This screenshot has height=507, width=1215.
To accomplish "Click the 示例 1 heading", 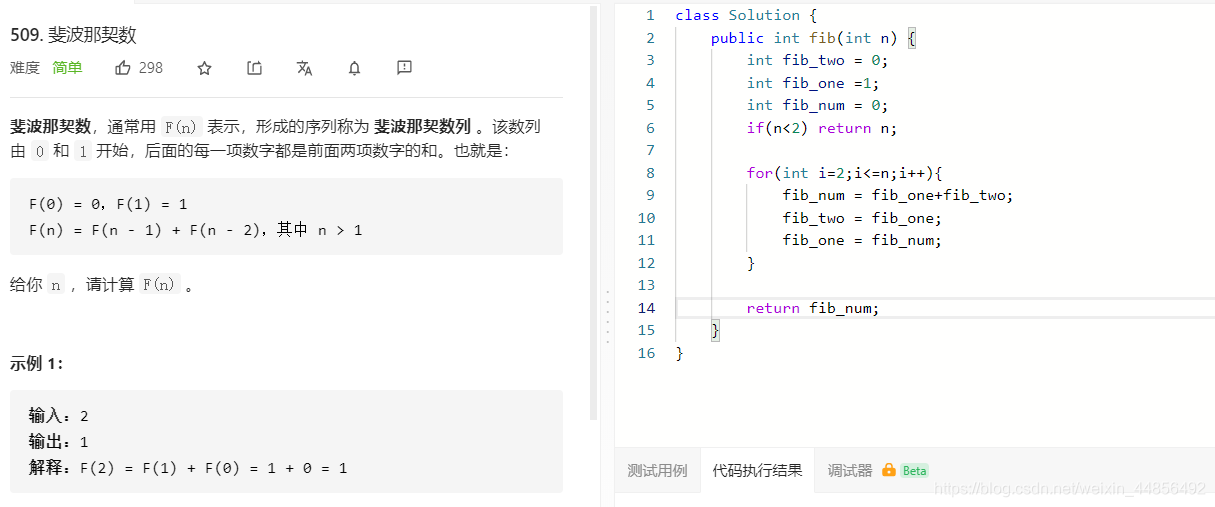I will [37, 364].
